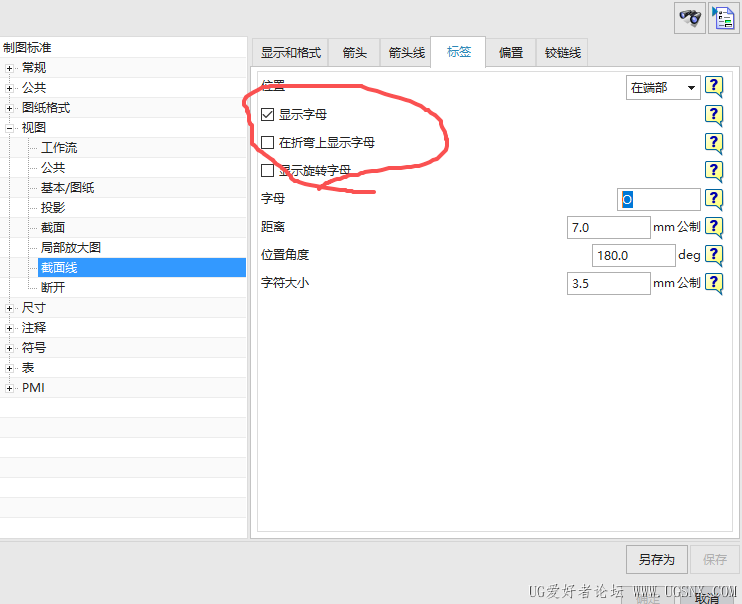Select 投影 tree item

pyautogui.click(x=53, y=208)
